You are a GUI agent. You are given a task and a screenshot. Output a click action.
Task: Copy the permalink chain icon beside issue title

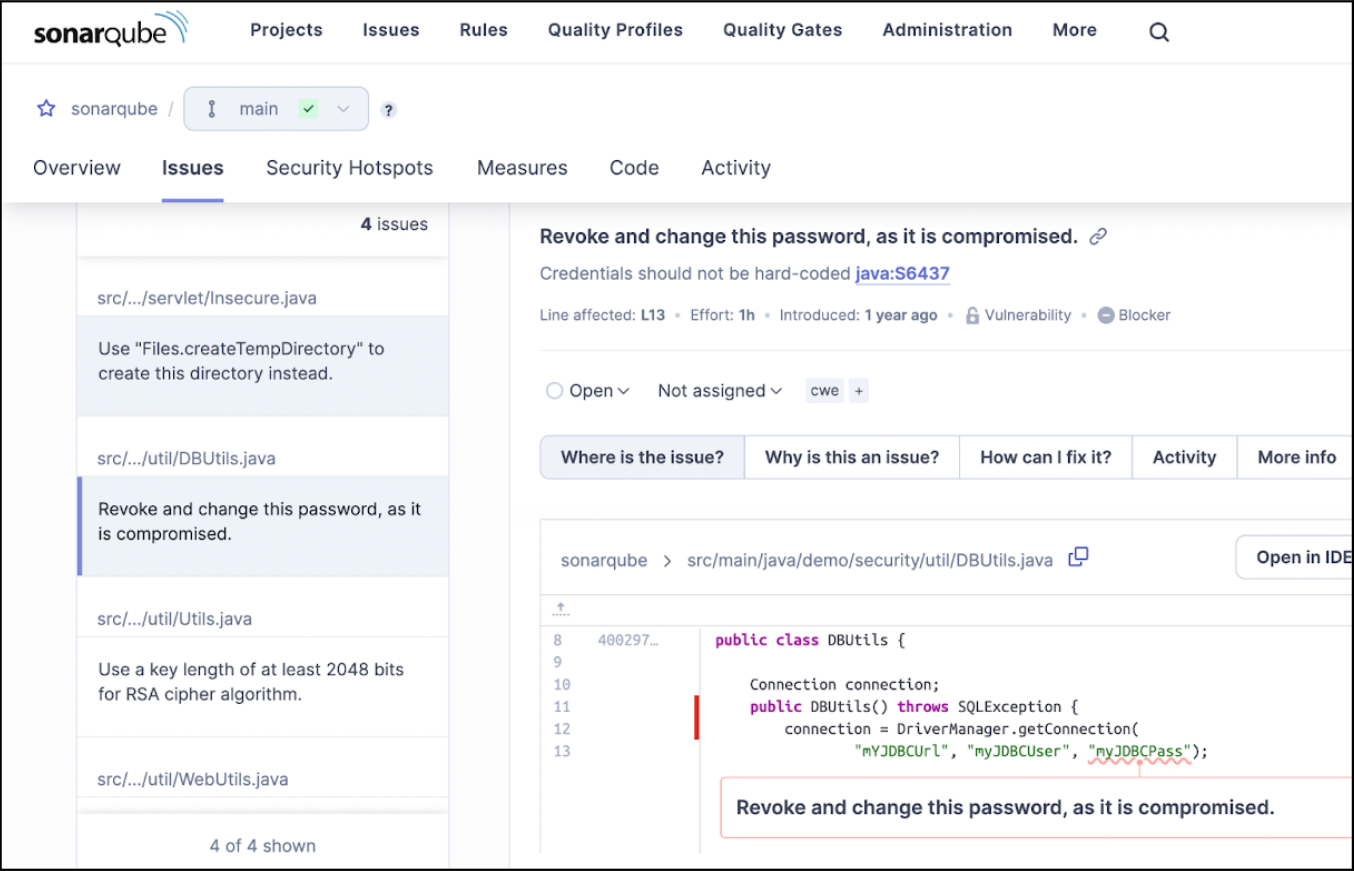coord(1098,236)
